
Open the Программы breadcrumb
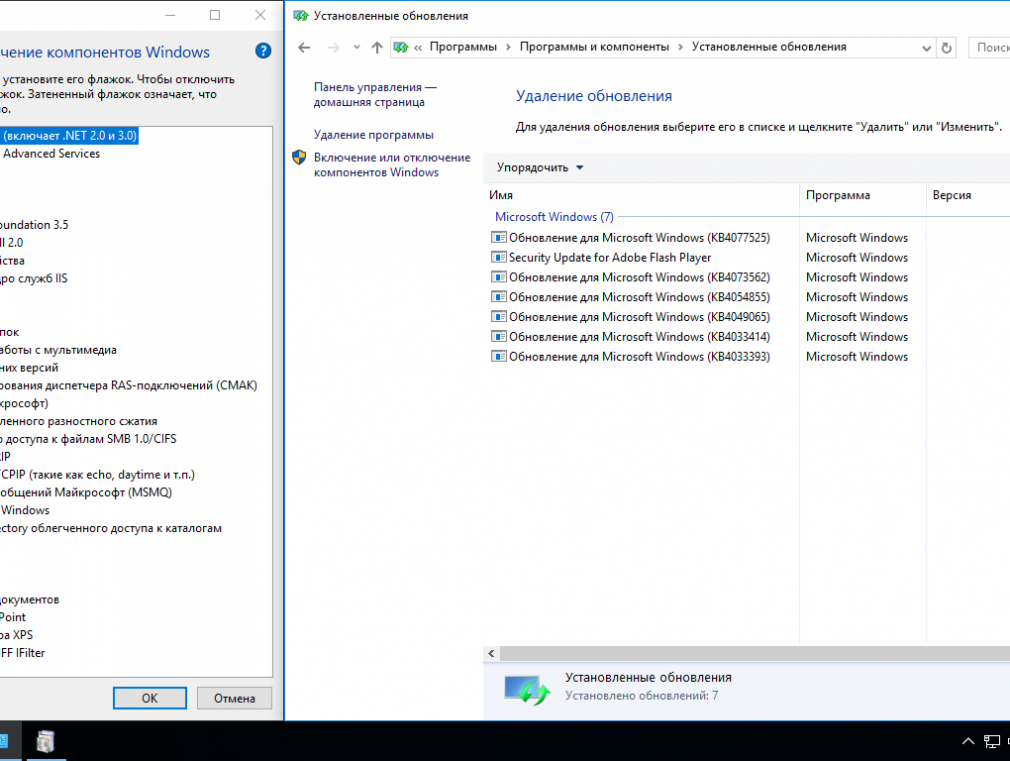click(x=463, y=47)
